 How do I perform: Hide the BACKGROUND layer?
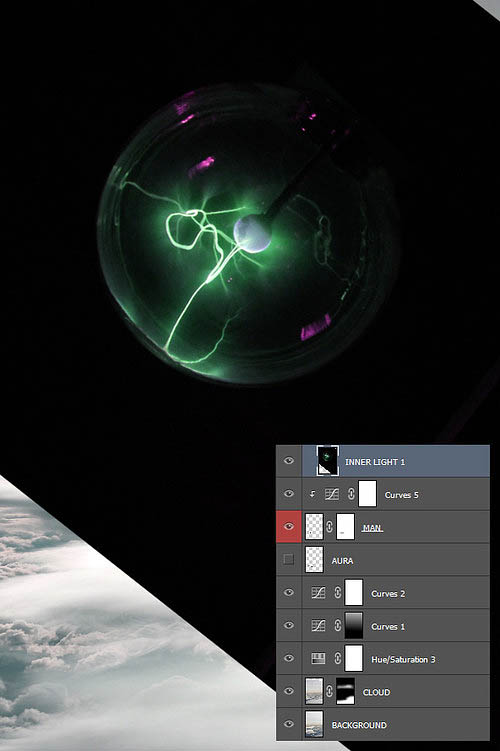pyautogui.click(x=288, y=724)
